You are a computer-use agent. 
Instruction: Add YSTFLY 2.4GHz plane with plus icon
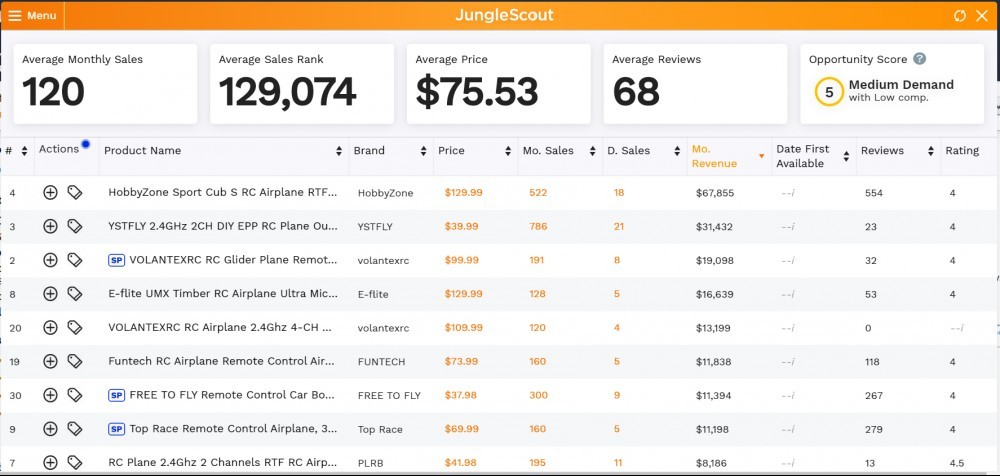[50, 227]
